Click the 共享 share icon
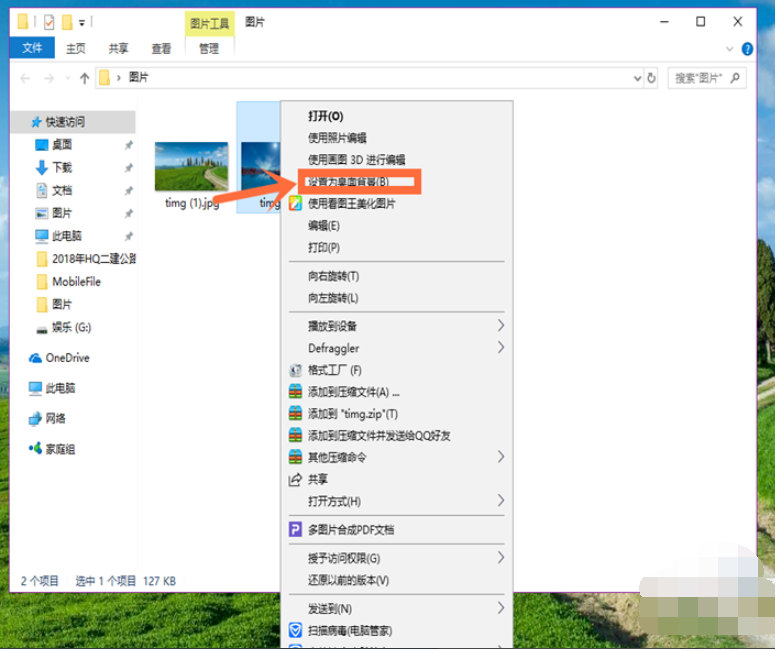 [x=295, y=479]
